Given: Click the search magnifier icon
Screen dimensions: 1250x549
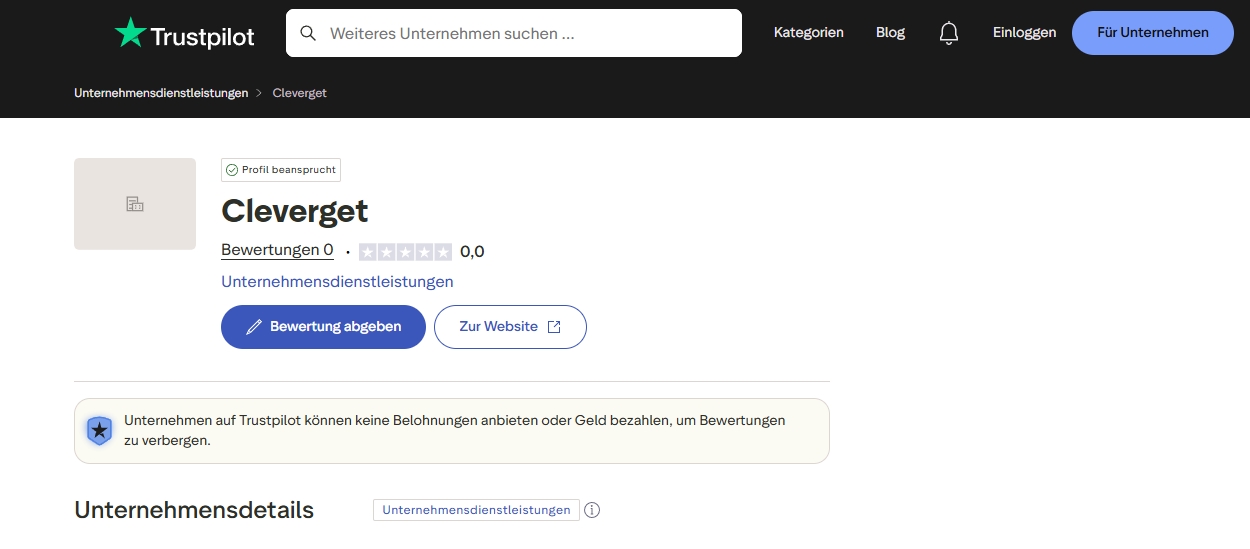Looking at the screenshot, I should coord(308,33).
